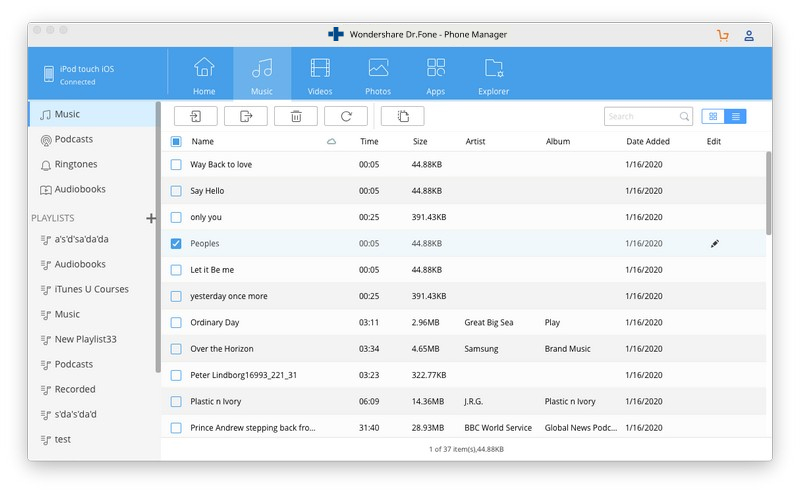Click the export music toolbar button
Image resolution: width=800 pixels, height=494 pixels.
(246, 116)
